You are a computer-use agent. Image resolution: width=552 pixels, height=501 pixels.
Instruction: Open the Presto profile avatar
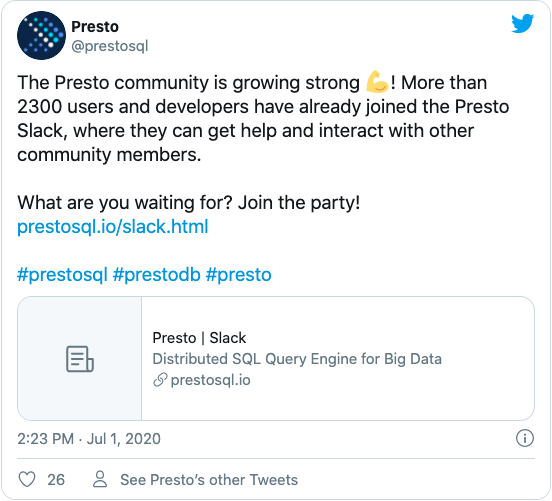point(41,36)
